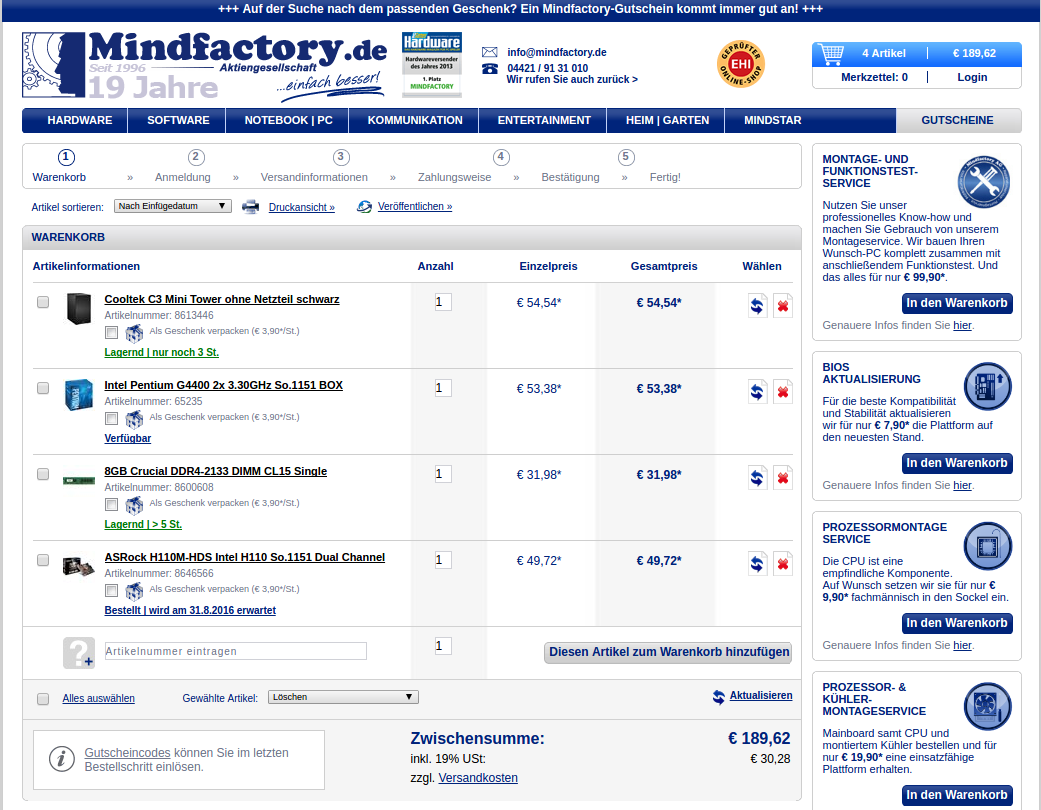Select the Cooltek C3 Mini Tower checkbox
This screenshot has width=1041, height=810.
[x=43, y=302]
